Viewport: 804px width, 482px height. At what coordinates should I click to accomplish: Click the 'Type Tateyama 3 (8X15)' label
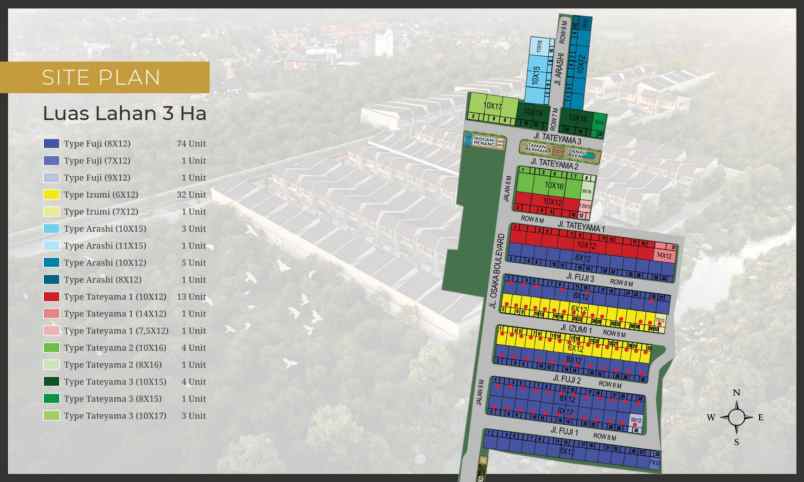click(x=113, y=398)
